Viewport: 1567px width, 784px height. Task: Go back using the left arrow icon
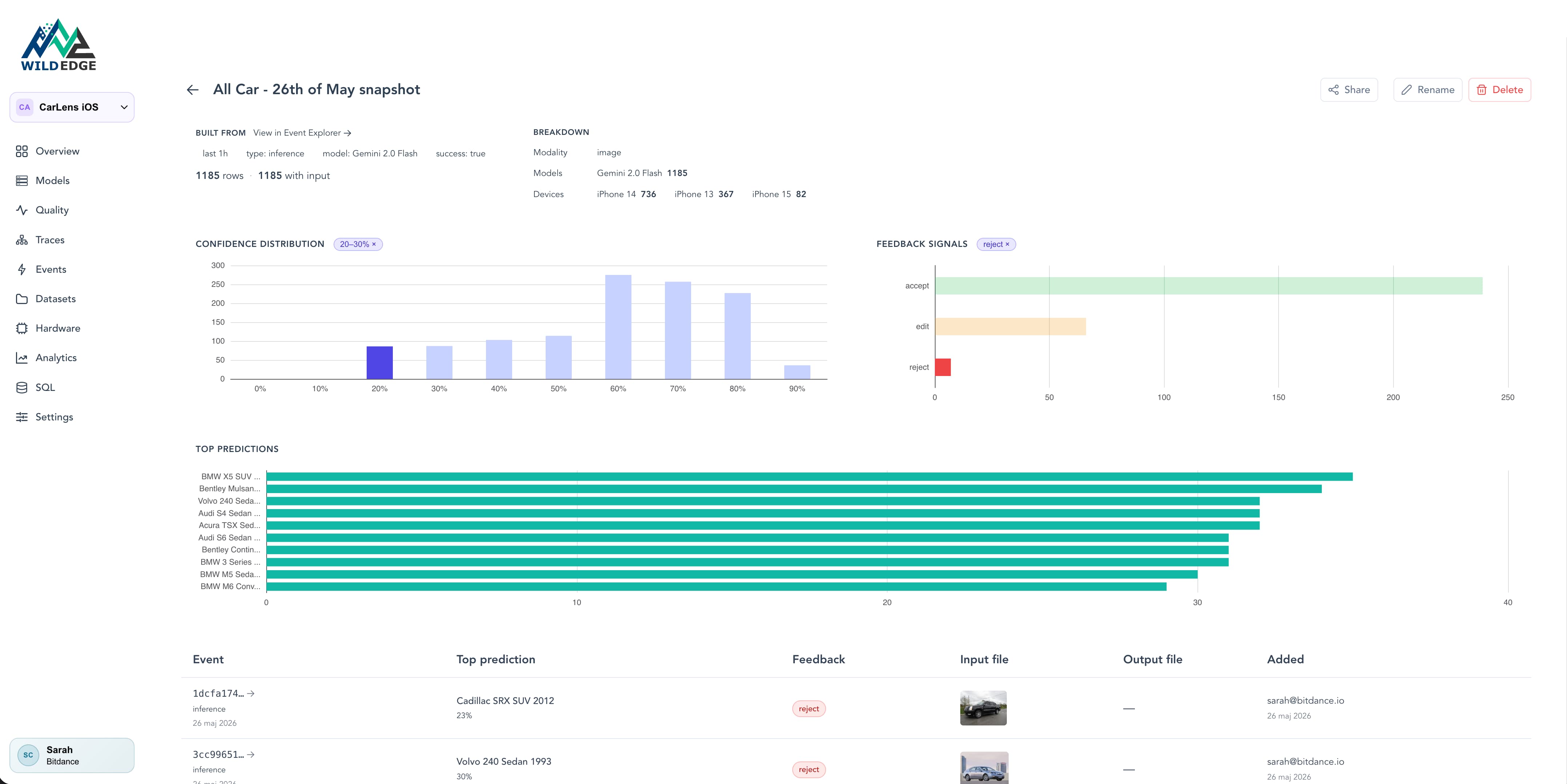(193, 90)
